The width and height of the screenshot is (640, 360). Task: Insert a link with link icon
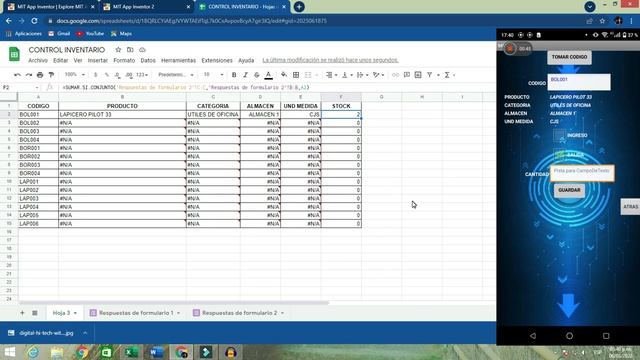point(395,75)
